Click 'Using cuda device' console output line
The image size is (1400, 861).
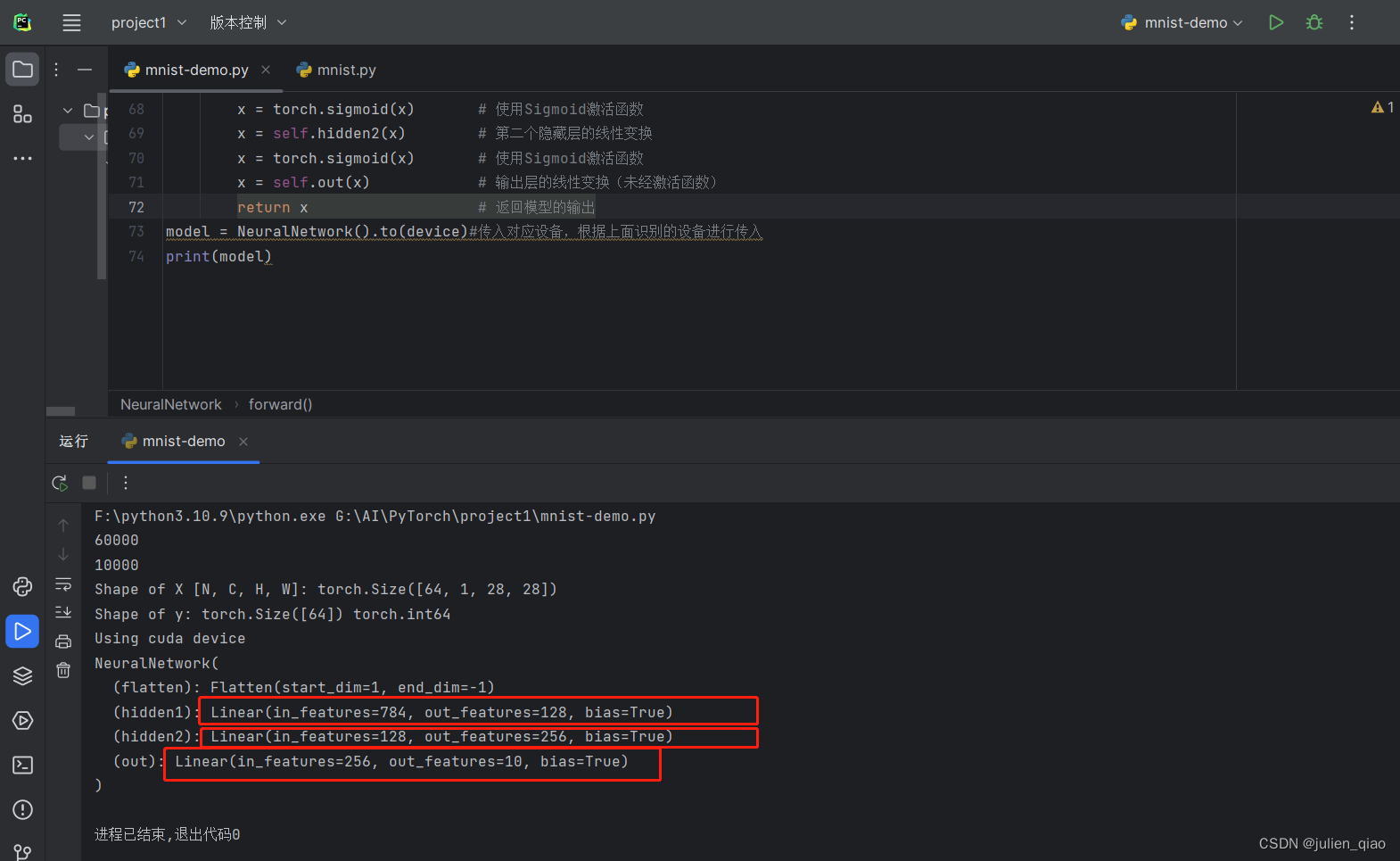pyautogui.click(x=169, y=639)
